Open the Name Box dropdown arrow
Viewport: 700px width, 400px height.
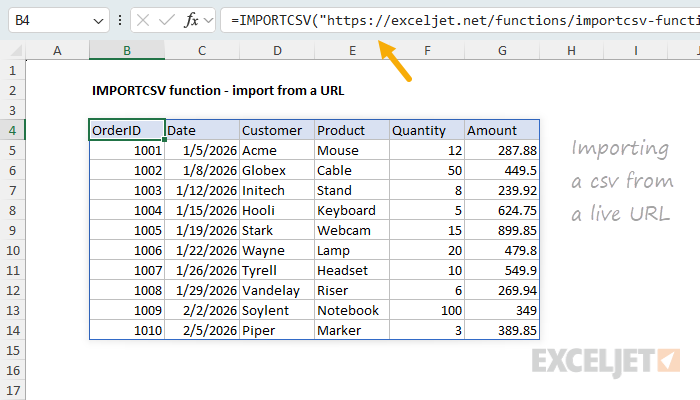[x=98, y=21]
